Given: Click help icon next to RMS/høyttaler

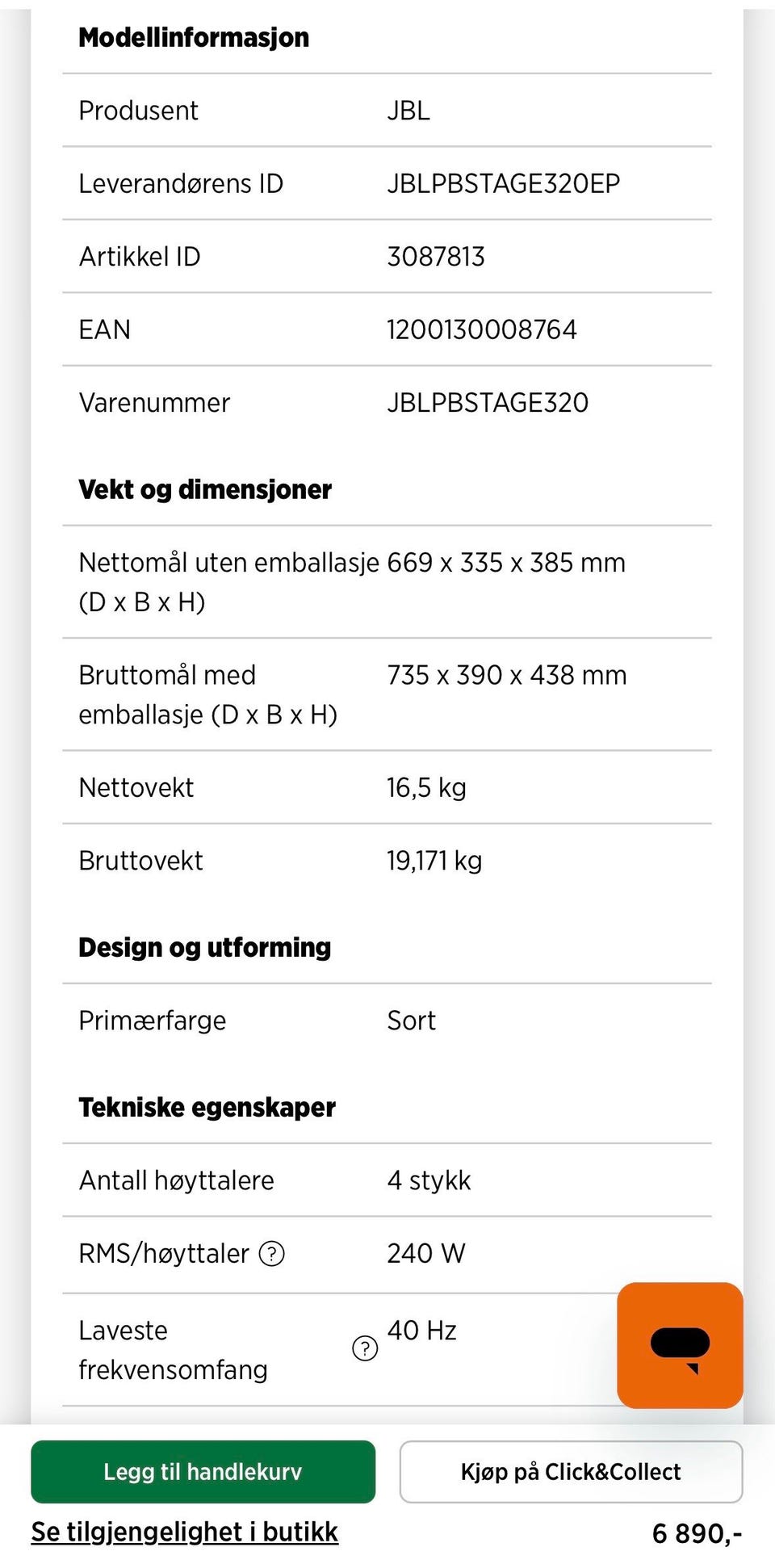Looking at the screenshot, I should [271, 1254].
